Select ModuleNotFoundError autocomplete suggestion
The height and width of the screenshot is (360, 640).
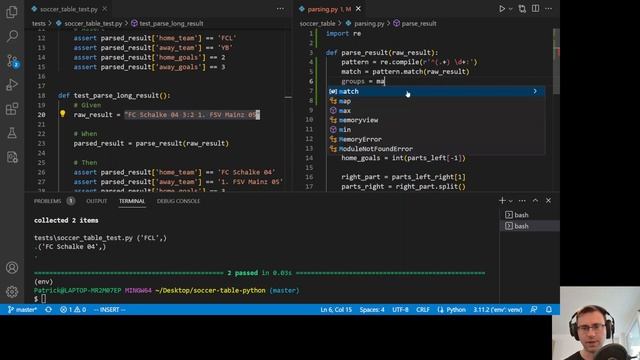[437, 149]
